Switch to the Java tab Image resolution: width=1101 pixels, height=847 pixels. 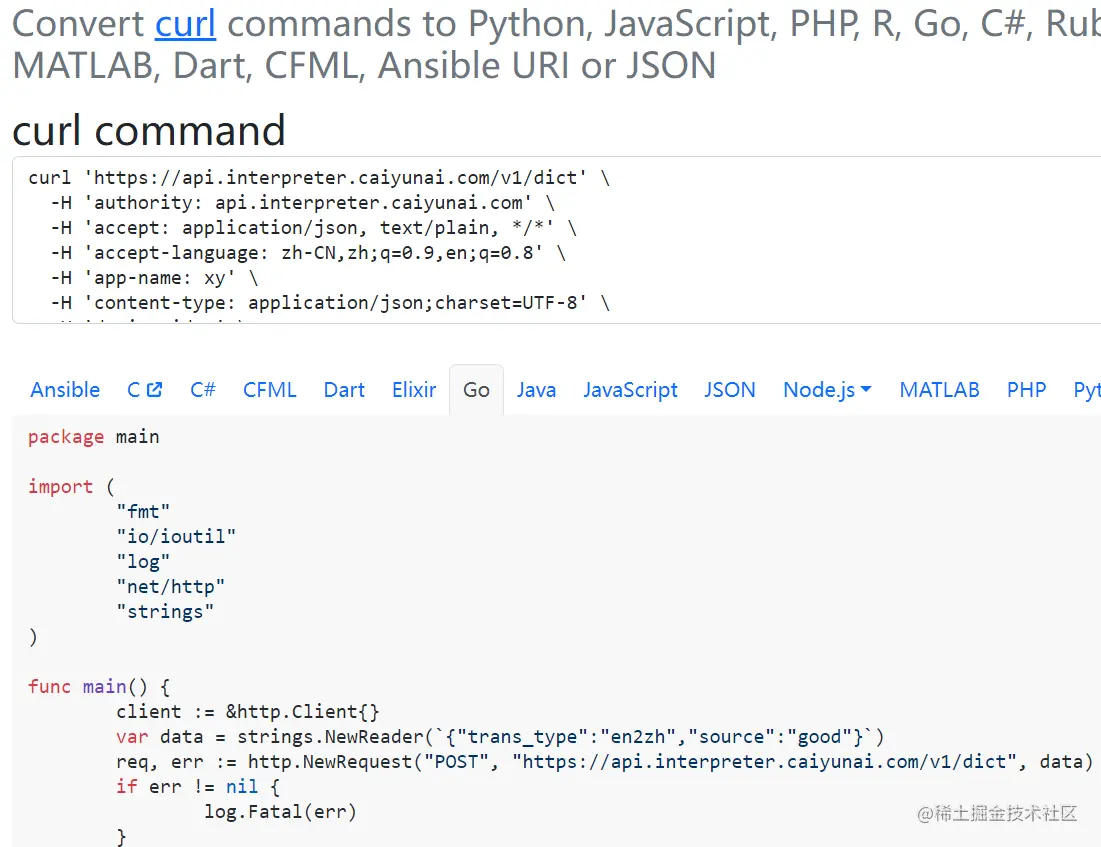pos(536,390)
